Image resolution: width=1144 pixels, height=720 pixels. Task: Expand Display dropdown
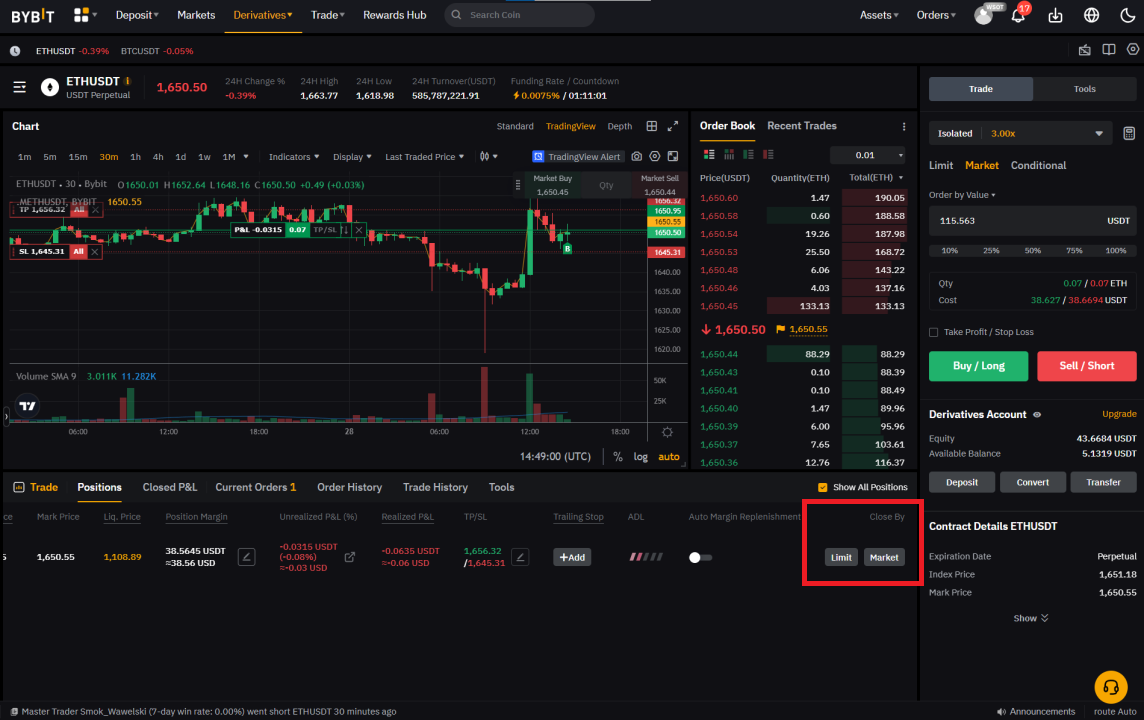click(352, 157)
